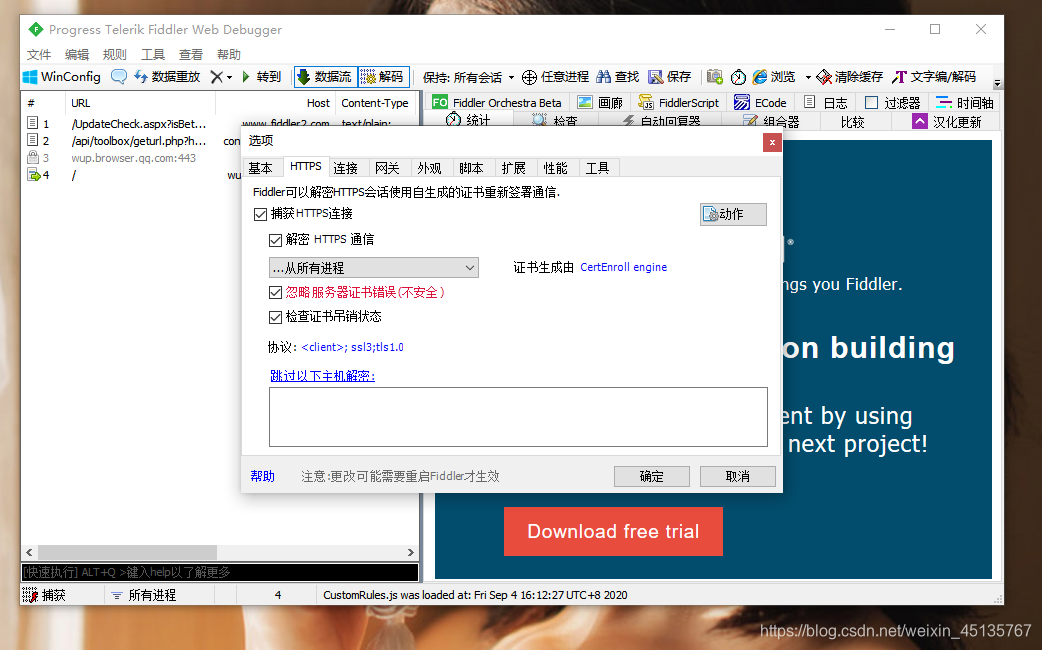This screenshot has width=1042, height=650.
Task: Toggle 忽略服务器证书错误 checkbox
Action: (x=275, y=292)
